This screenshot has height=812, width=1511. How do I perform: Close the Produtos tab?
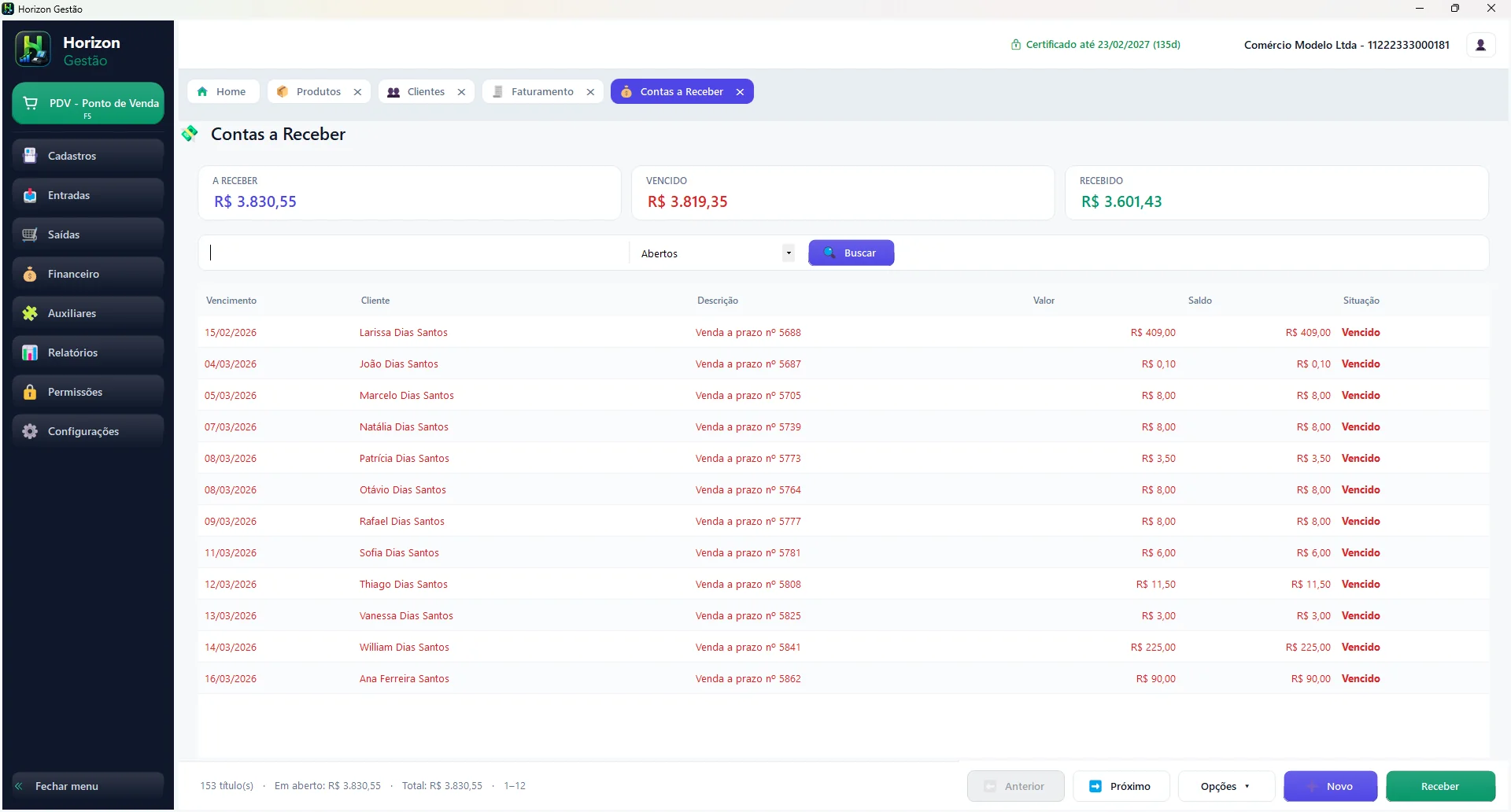click(357, 92)
